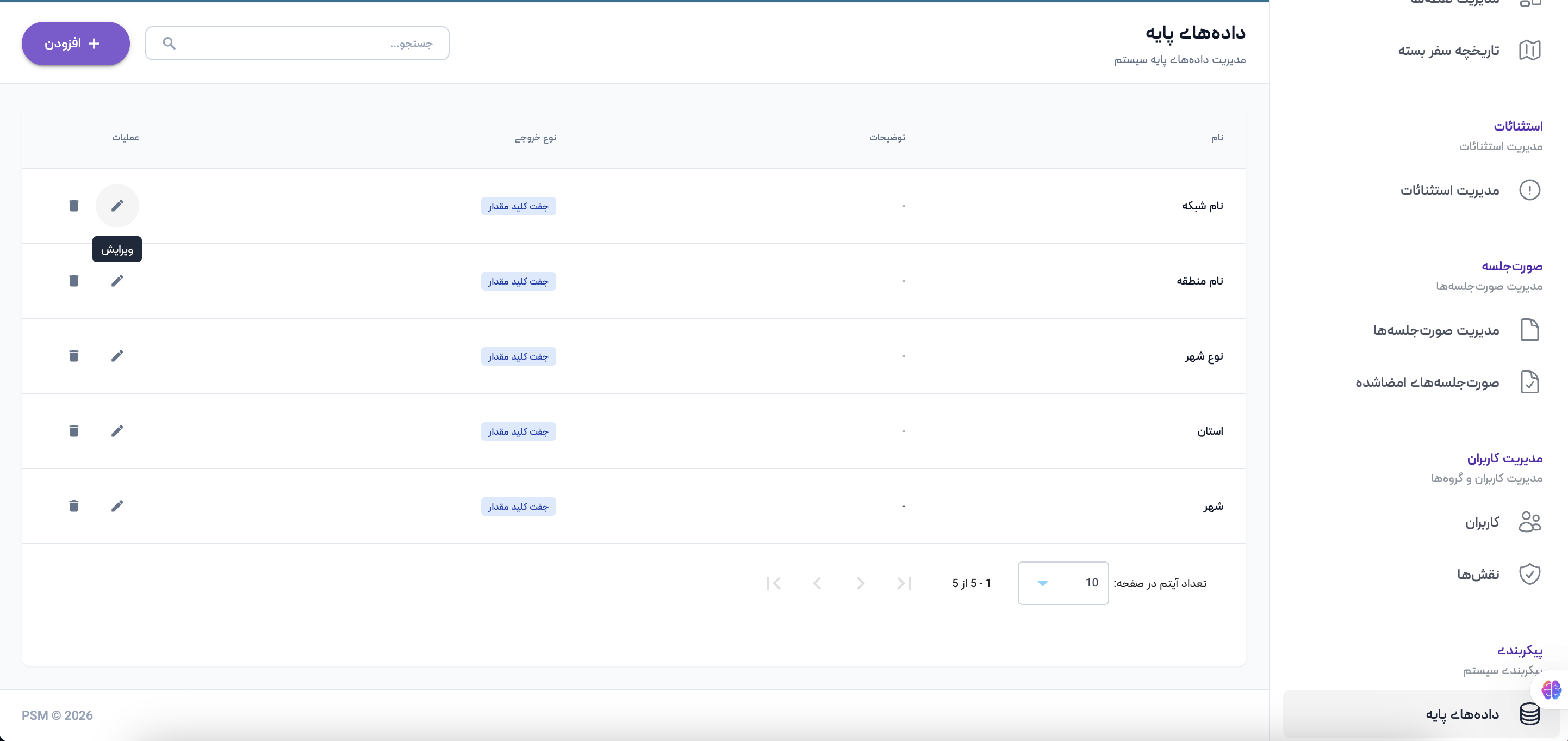
Task: Delete the نام منطقه row via trash icon
Action: (73, 281)
